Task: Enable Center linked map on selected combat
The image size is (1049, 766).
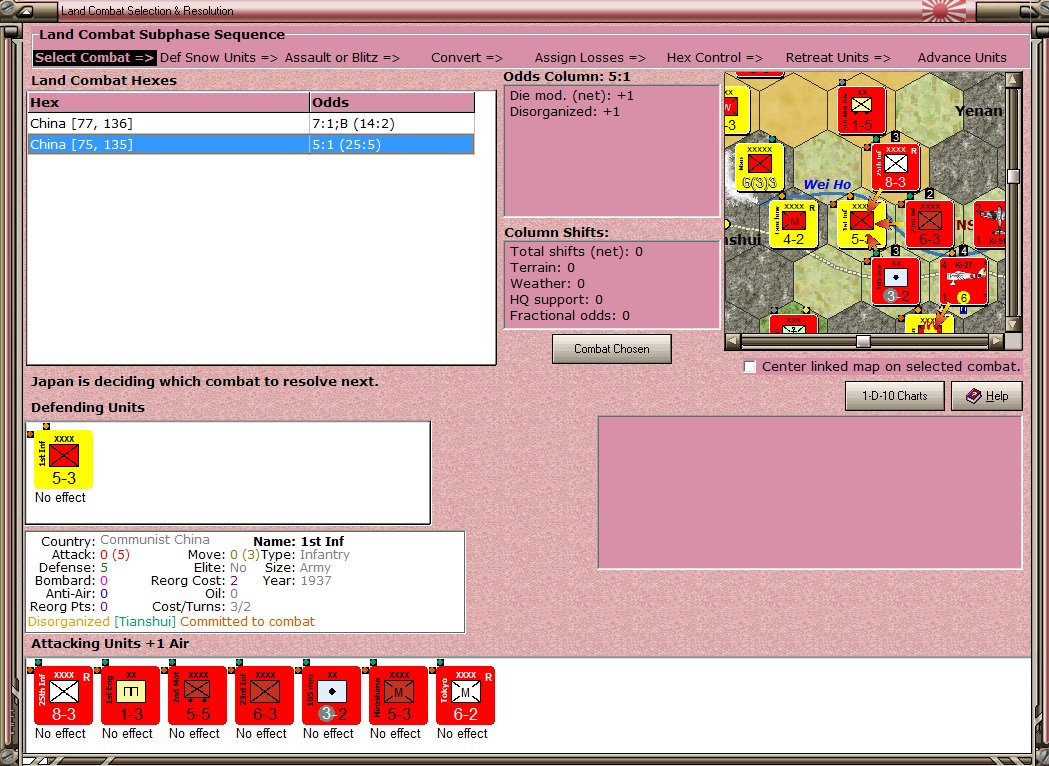Action: point(750,367)
